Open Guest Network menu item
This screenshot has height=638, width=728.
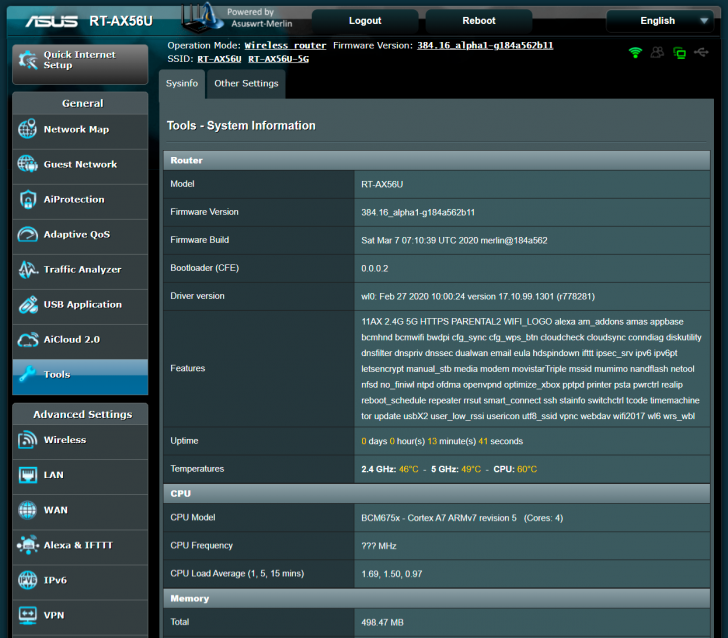pos(80,167)
